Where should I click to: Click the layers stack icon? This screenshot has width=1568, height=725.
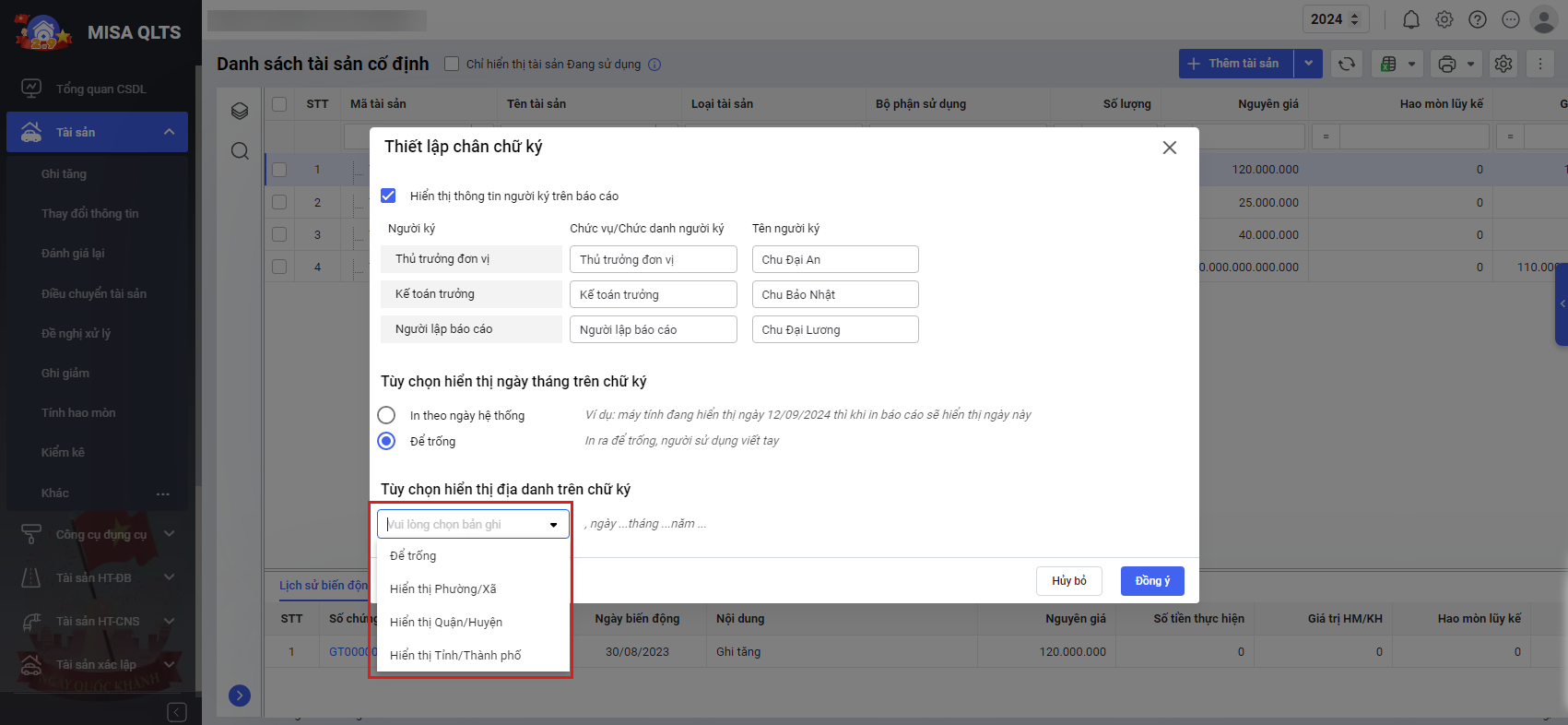pos(240,111)
